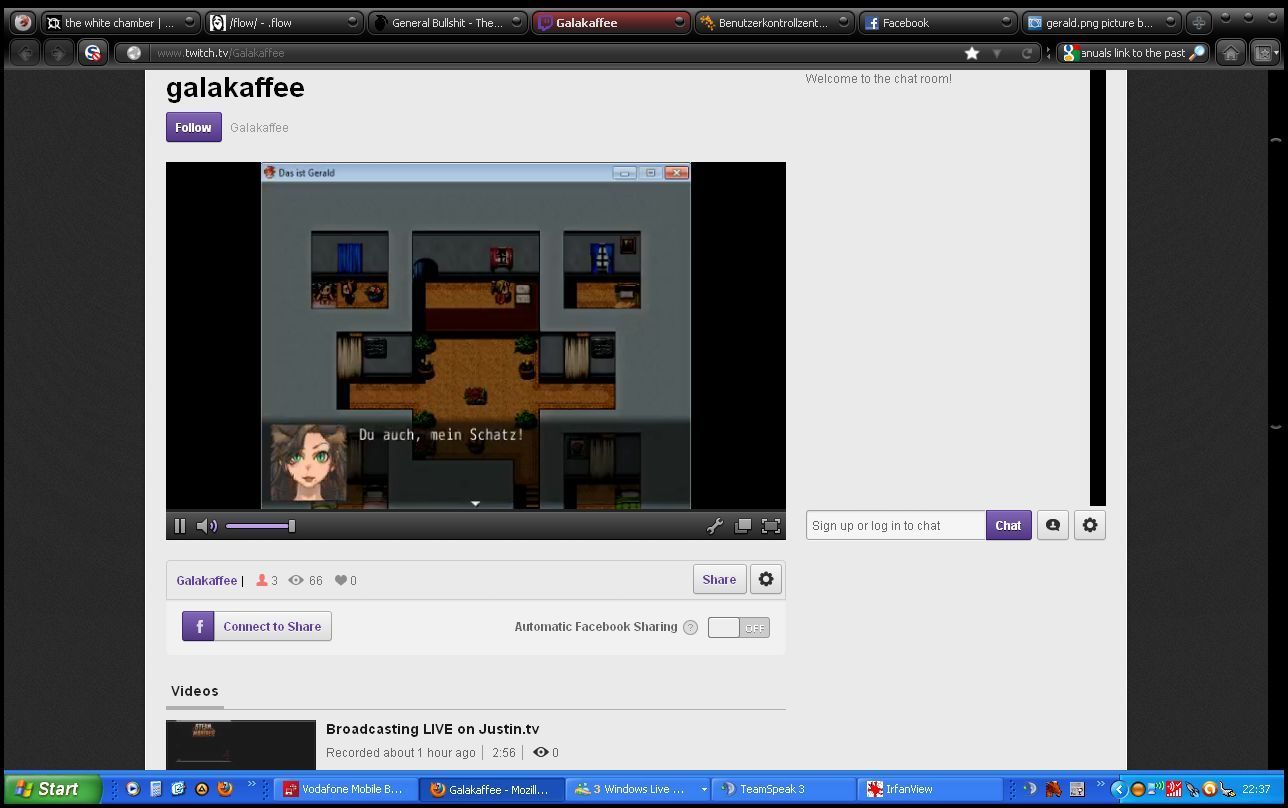Switch to TeamSpeak 3 in taskbar
Image resolution: width=1288 pixels, height=808 pixels.
pos(784,789)
